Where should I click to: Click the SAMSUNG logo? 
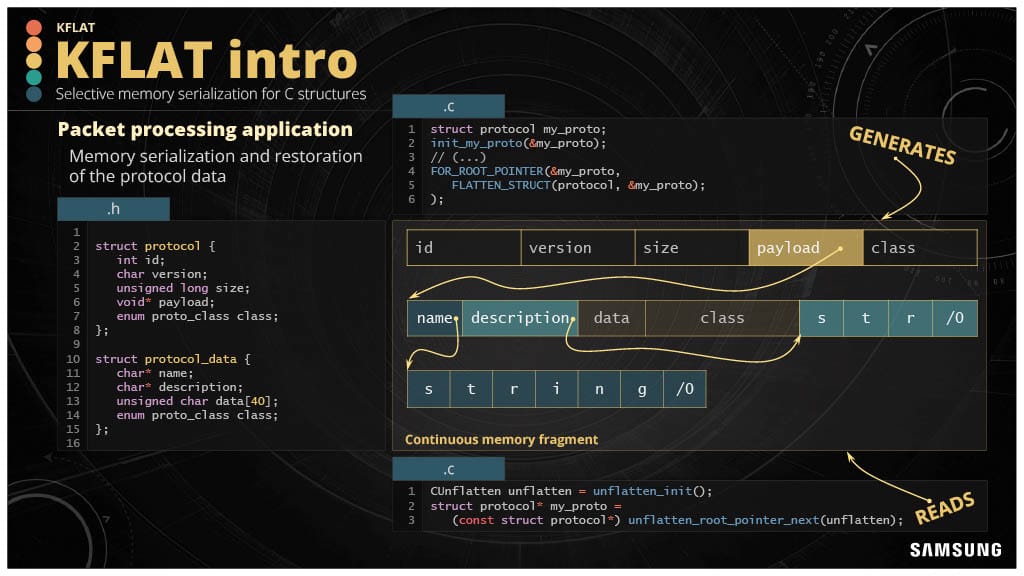pyautogui.click(x=955, y=550)
